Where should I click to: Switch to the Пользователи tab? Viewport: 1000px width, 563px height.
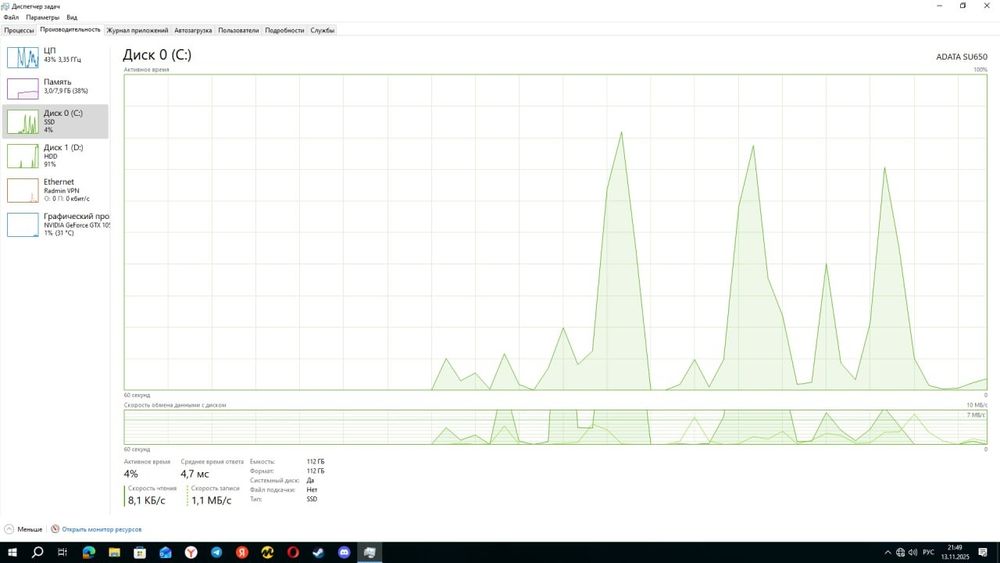(x=239, y=30)
